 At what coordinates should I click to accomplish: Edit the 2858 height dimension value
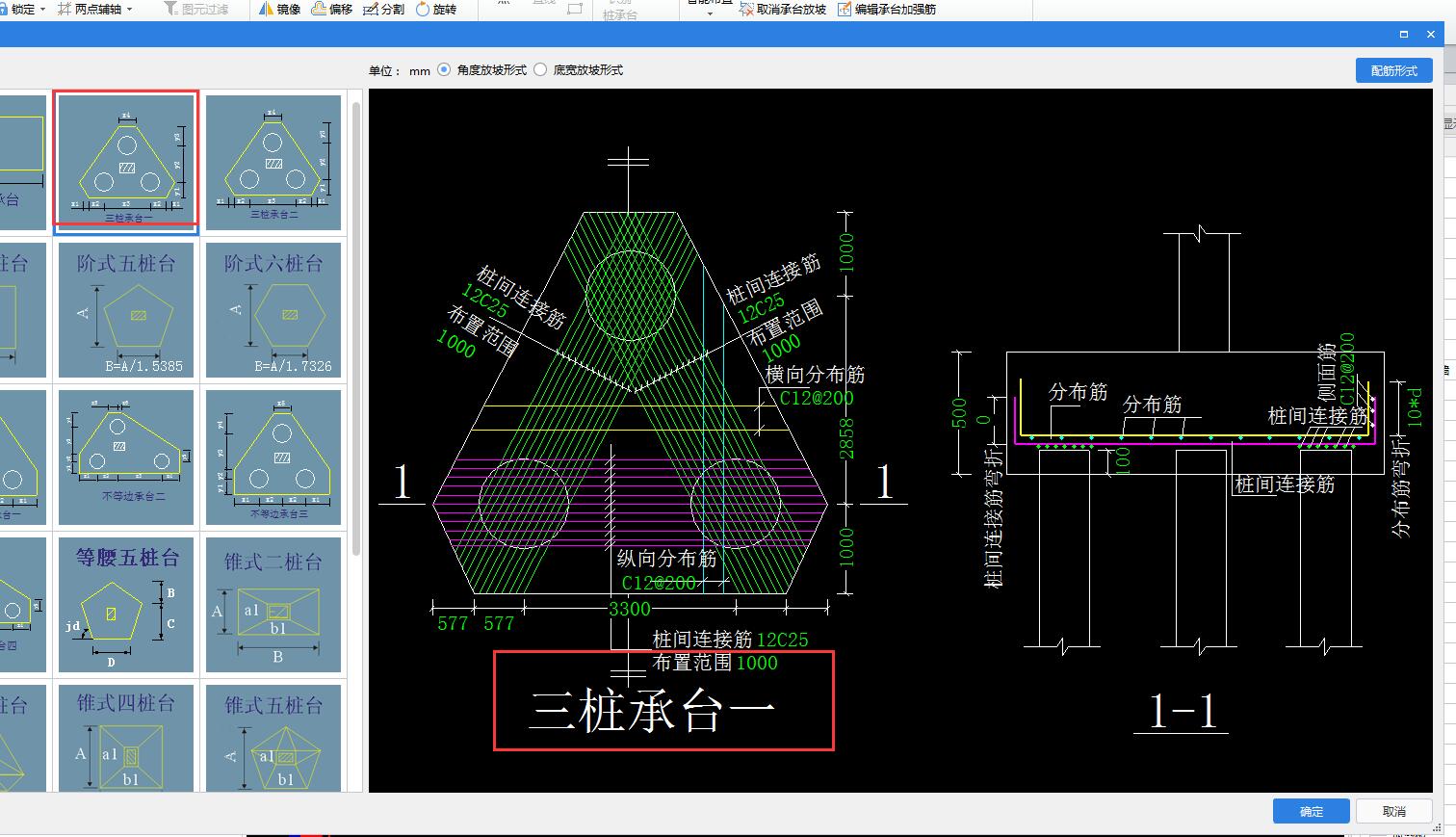click(847, 438)
